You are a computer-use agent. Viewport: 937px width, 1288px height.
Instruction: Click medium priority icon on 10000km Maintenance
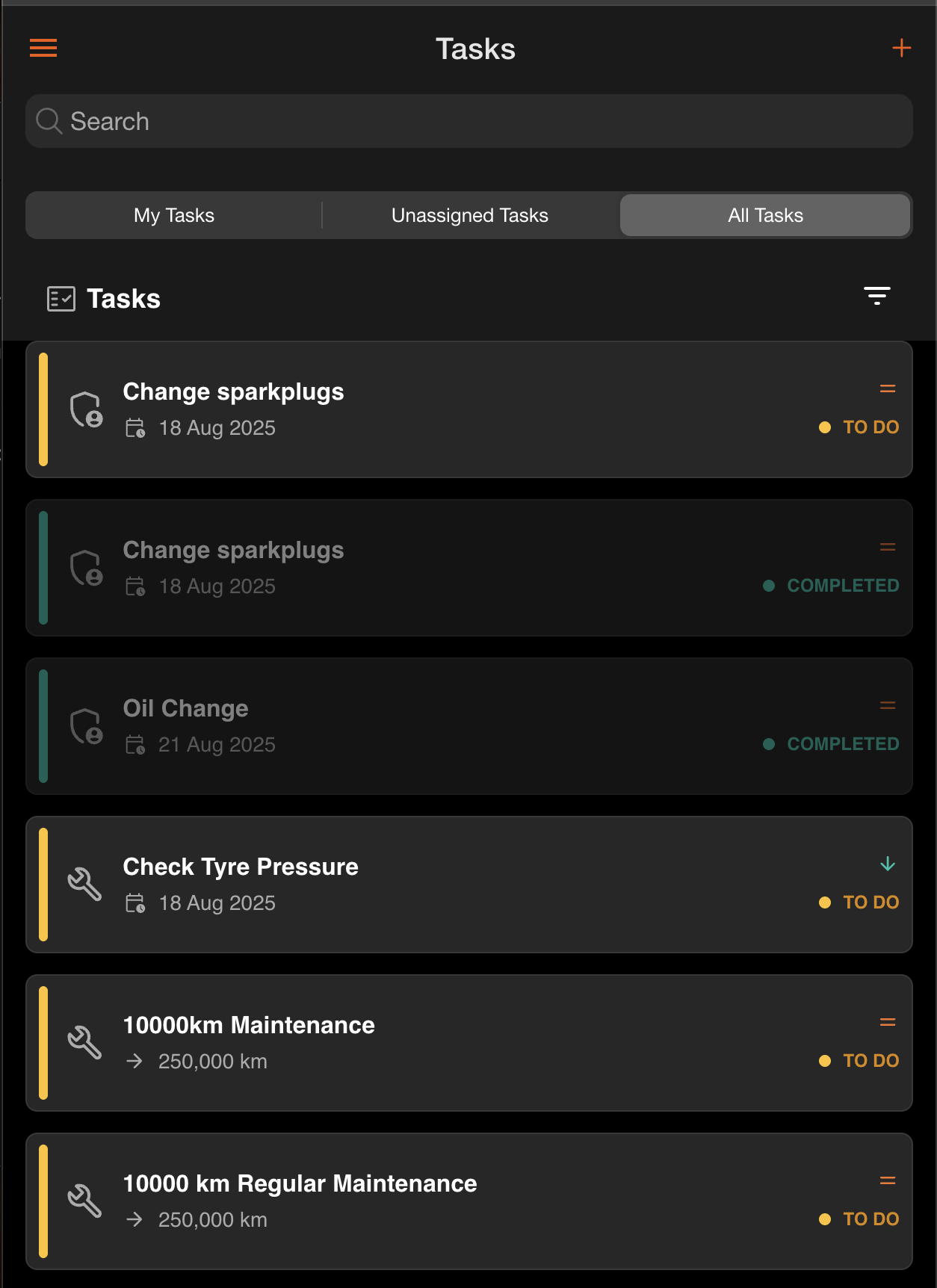click(x=887, y=1023)
